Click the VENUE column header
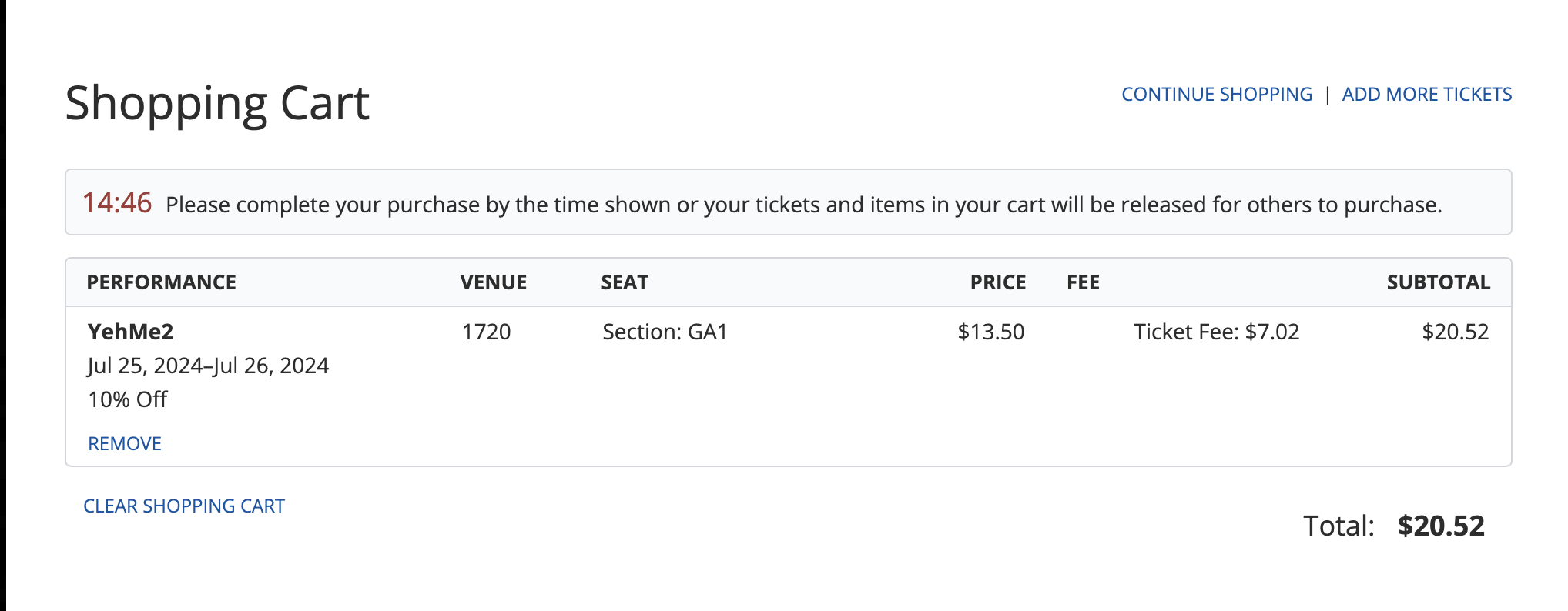This screenshot has height=611, width=1568. (x=493, y=282)
